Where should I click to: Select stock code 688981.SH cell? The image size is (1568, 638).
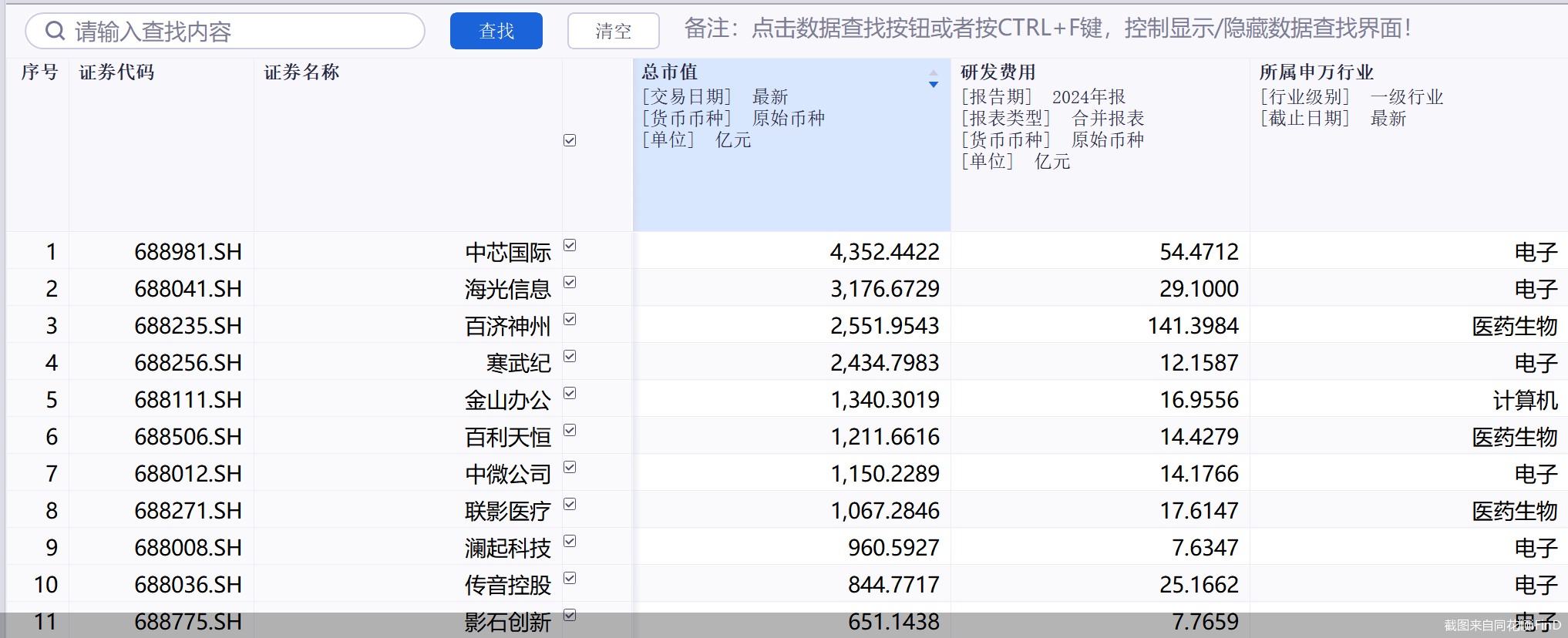pyautogui.click(x=187, y=252)
